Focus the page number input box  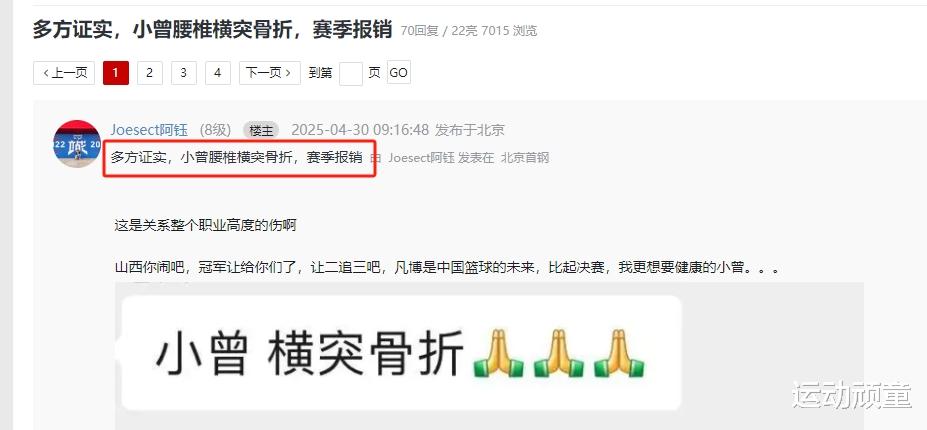[351, 73]
